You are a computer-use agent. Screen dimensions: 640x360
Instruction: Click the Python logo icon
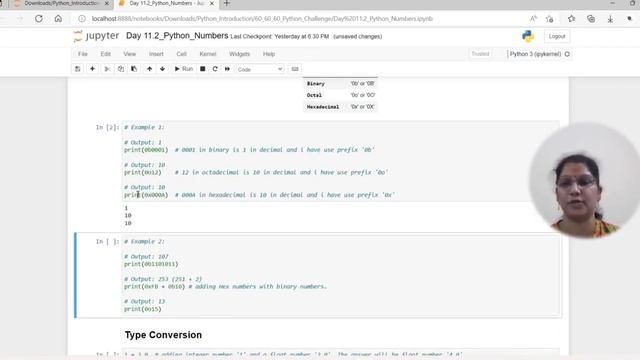click(x=528, y=36)
